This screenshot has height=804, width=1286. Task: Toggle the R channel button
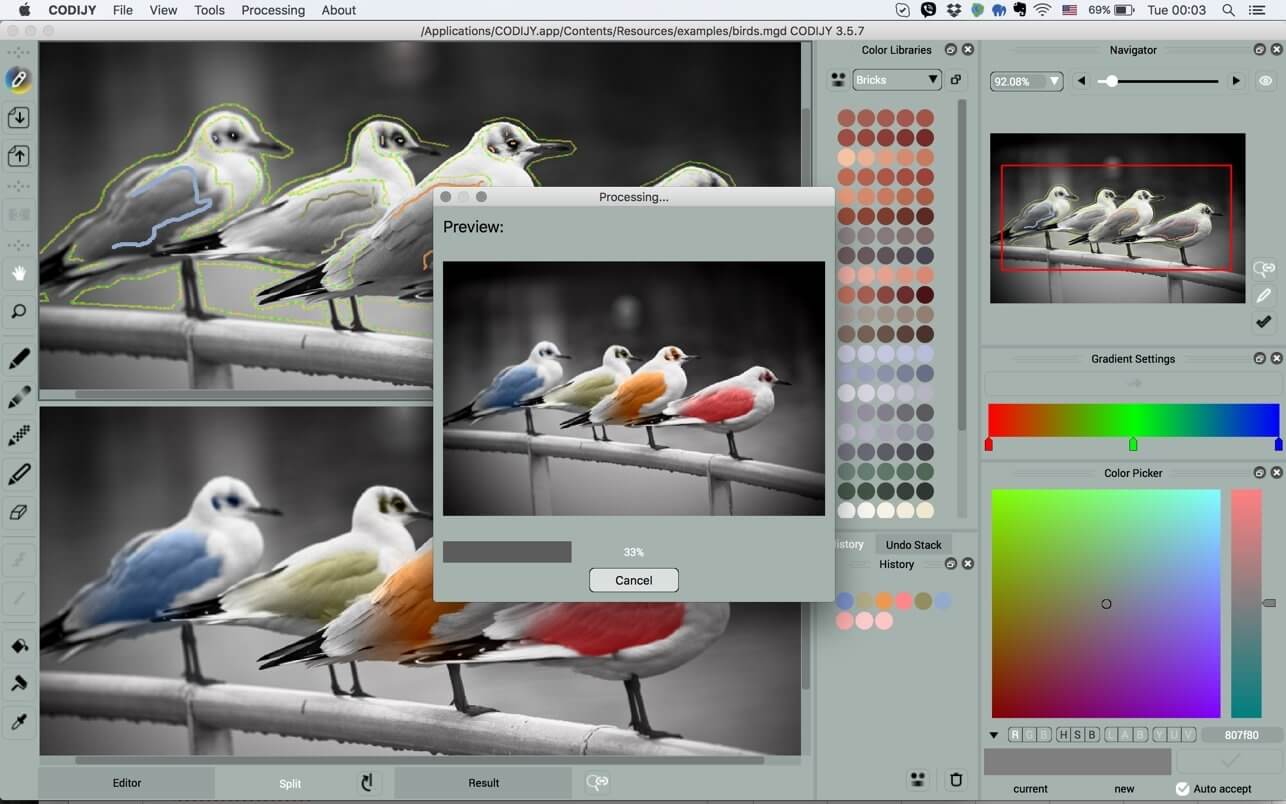1015,735
